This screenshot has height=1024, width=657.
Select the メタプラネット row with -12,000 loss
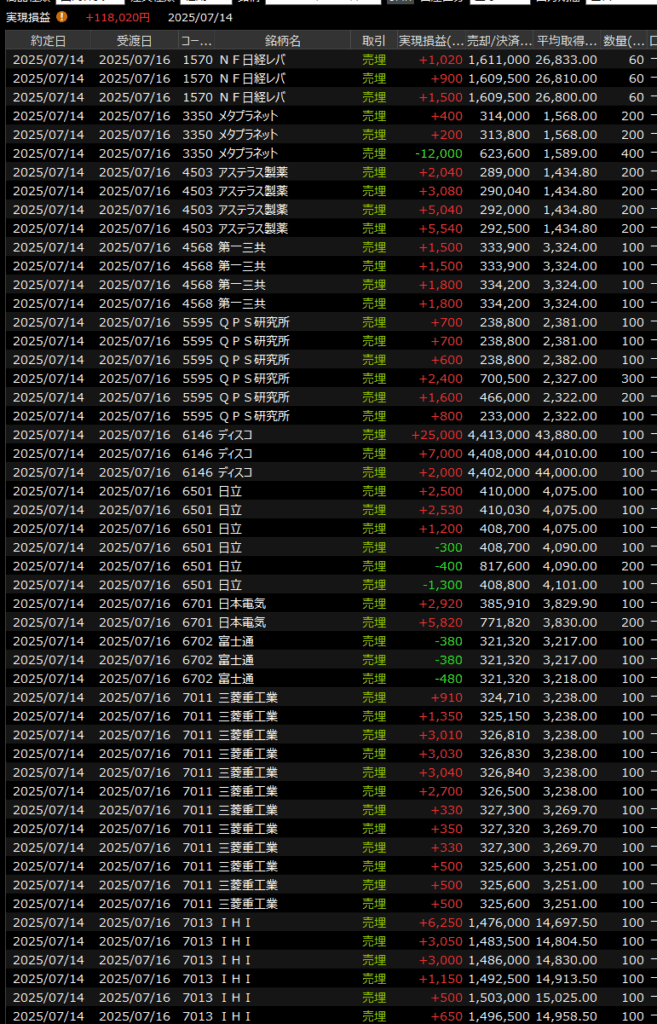(300, 153)
